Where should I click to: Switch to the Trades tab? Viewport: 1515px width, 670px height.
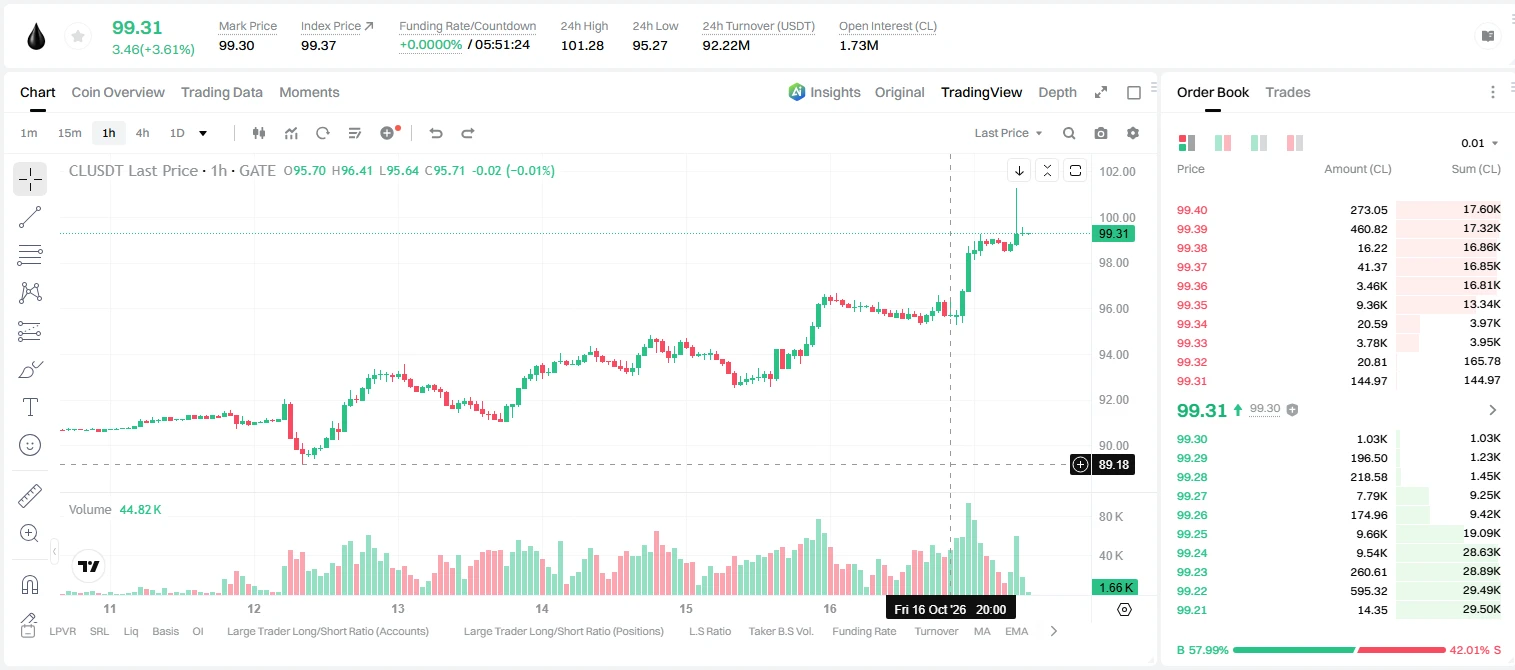pos(1287,92)
